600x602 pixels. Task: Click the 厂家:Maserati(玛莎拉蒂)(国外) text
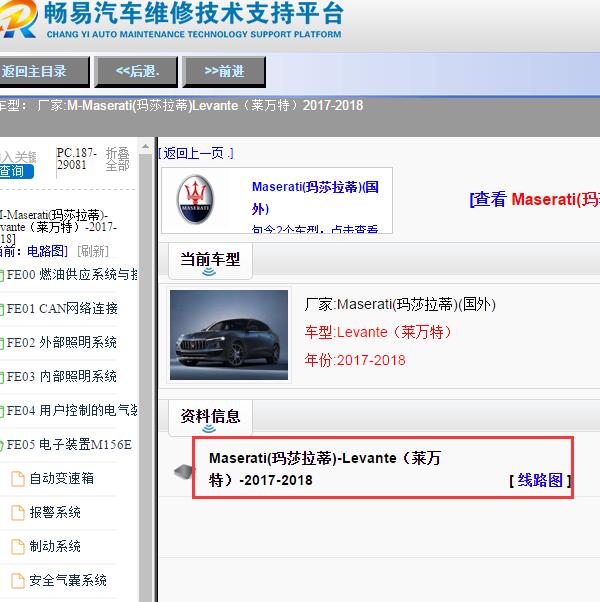point(400,304)
